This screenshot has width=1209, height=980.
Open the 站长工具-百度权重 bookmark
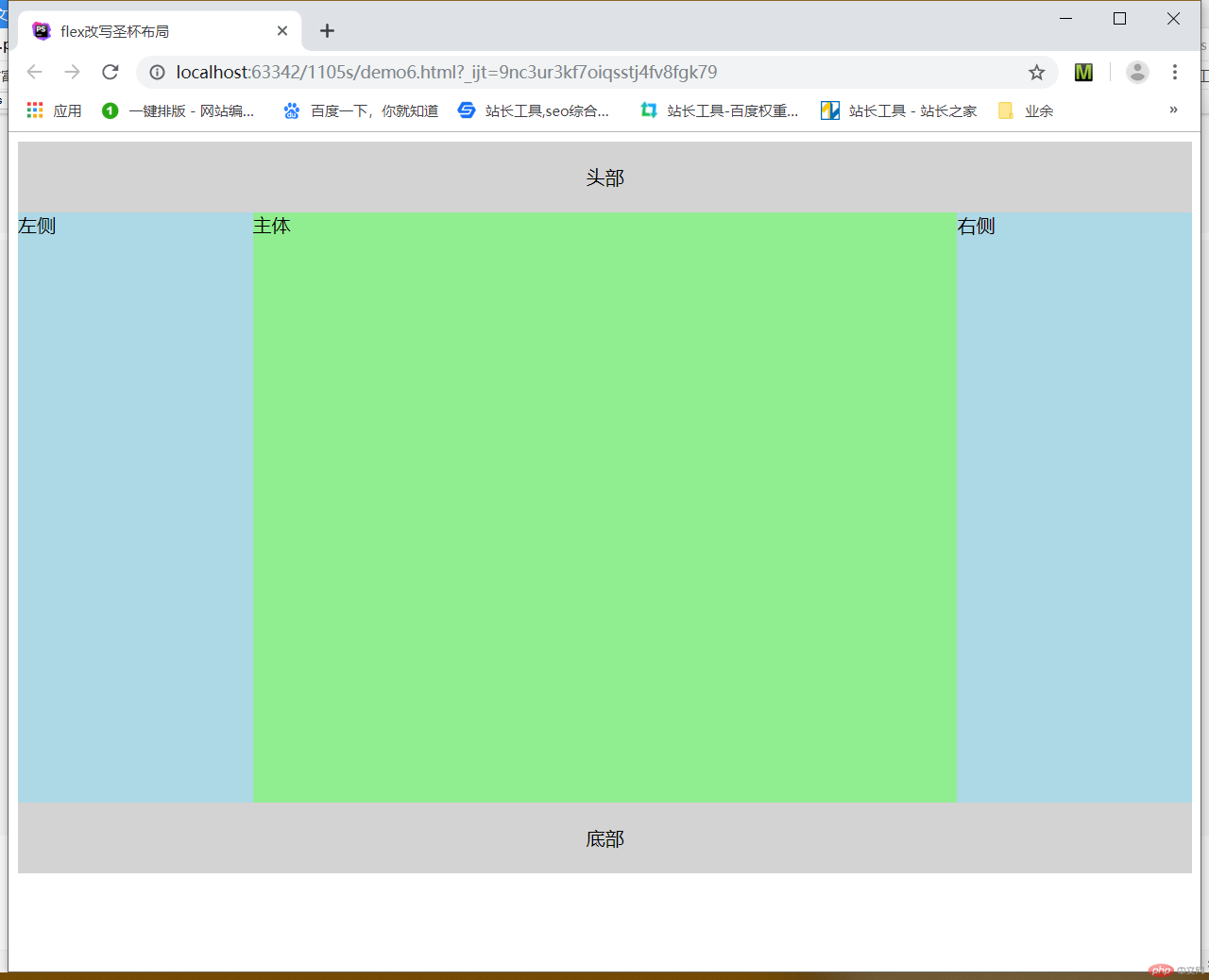click(719, 110)
